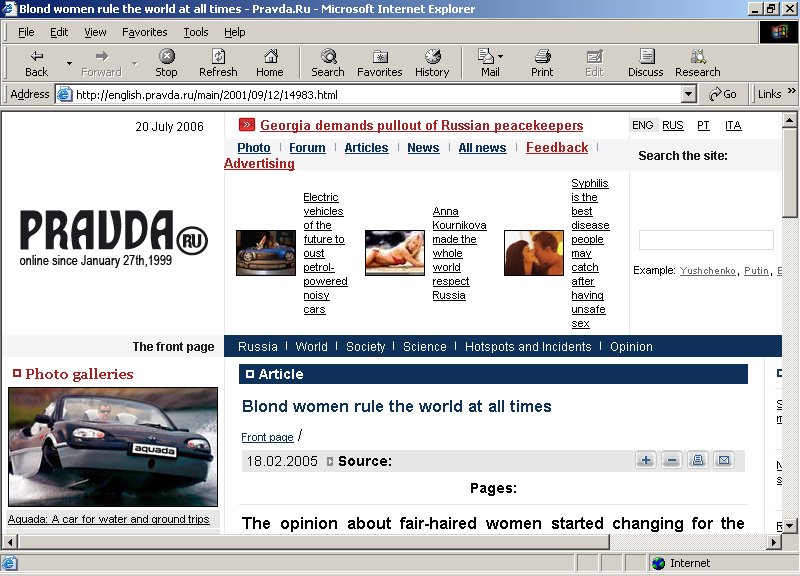Open the Photo section link
This screenshot has width=800, height=576.
[254, 147]
